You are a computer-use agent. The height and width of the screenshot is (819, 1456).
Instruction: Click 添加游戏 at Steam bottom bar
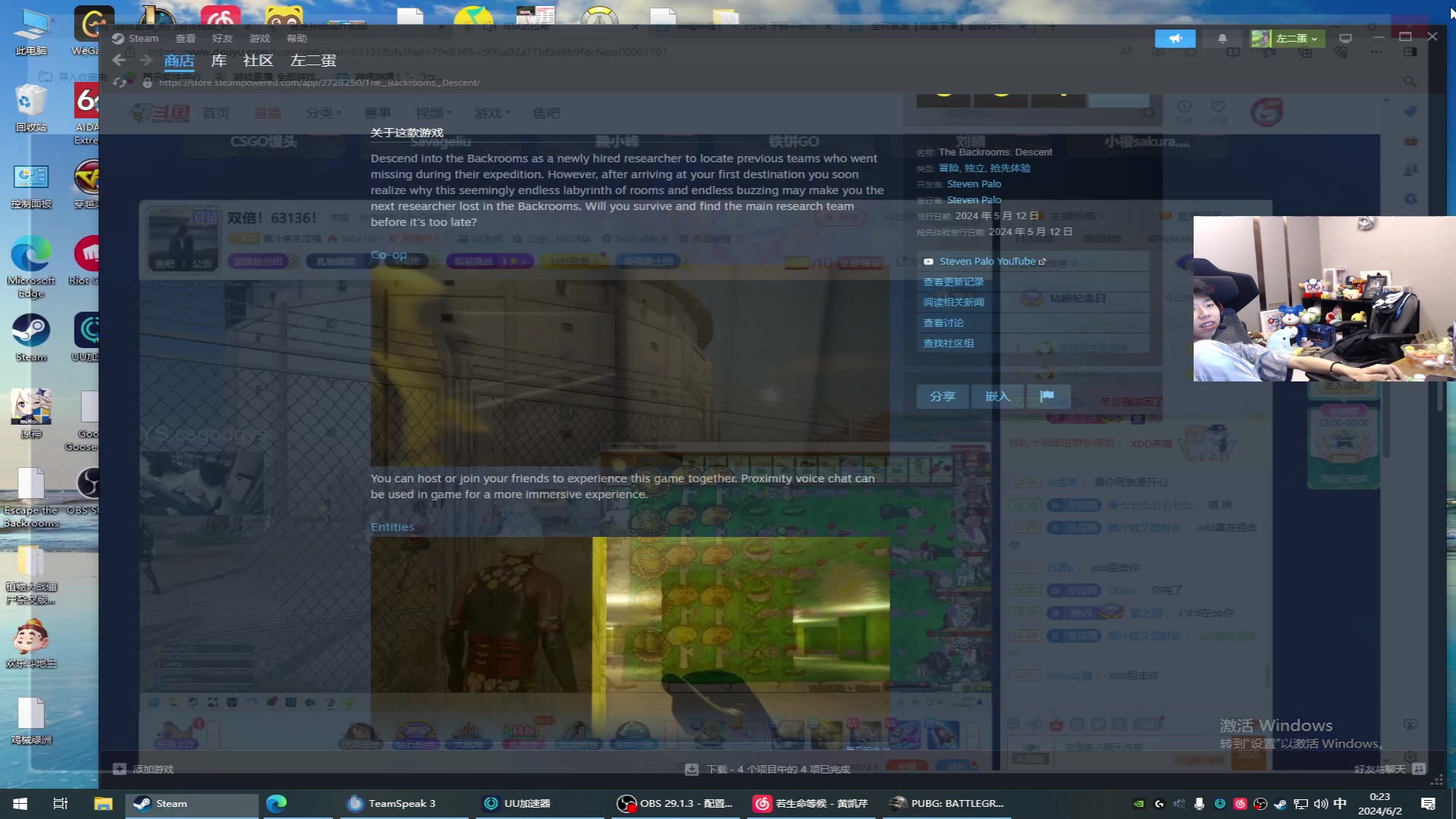[143, 769]
